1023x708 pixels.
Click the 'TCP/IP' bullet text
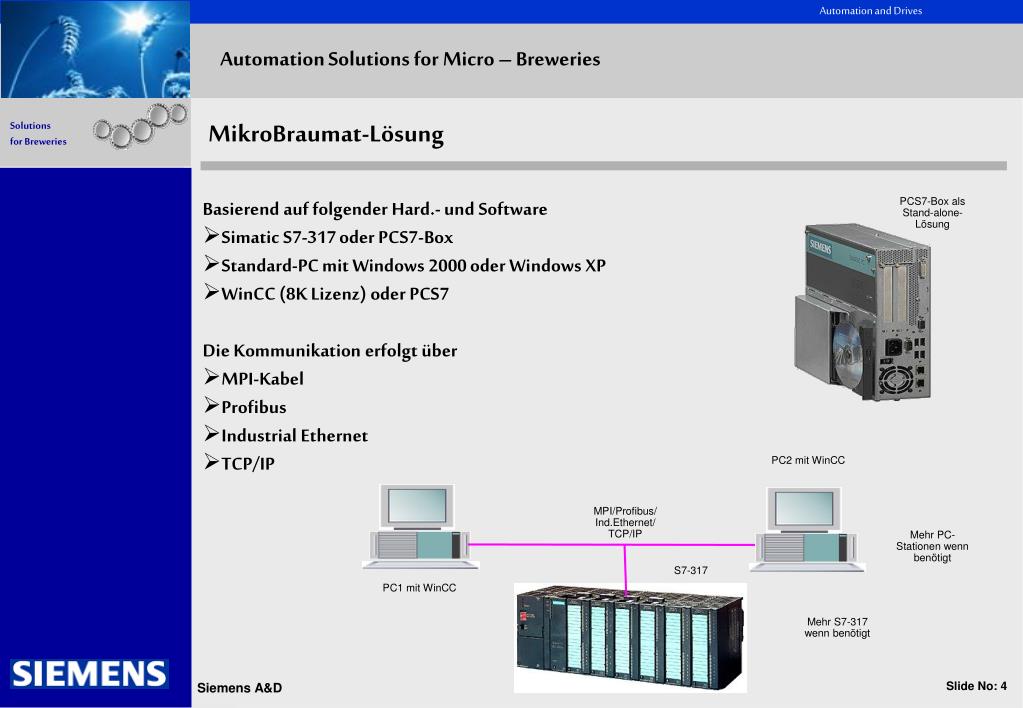coord(248,464)
